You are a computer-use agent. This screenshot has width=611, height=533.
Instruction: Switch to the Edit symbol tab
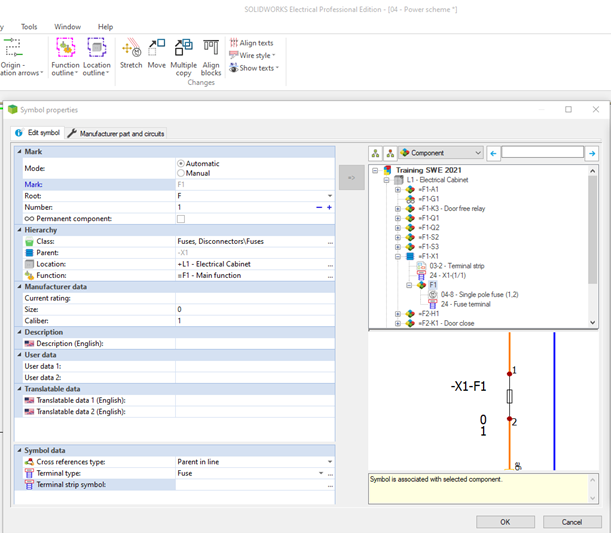pyautogui.click(x=37, y=133)
